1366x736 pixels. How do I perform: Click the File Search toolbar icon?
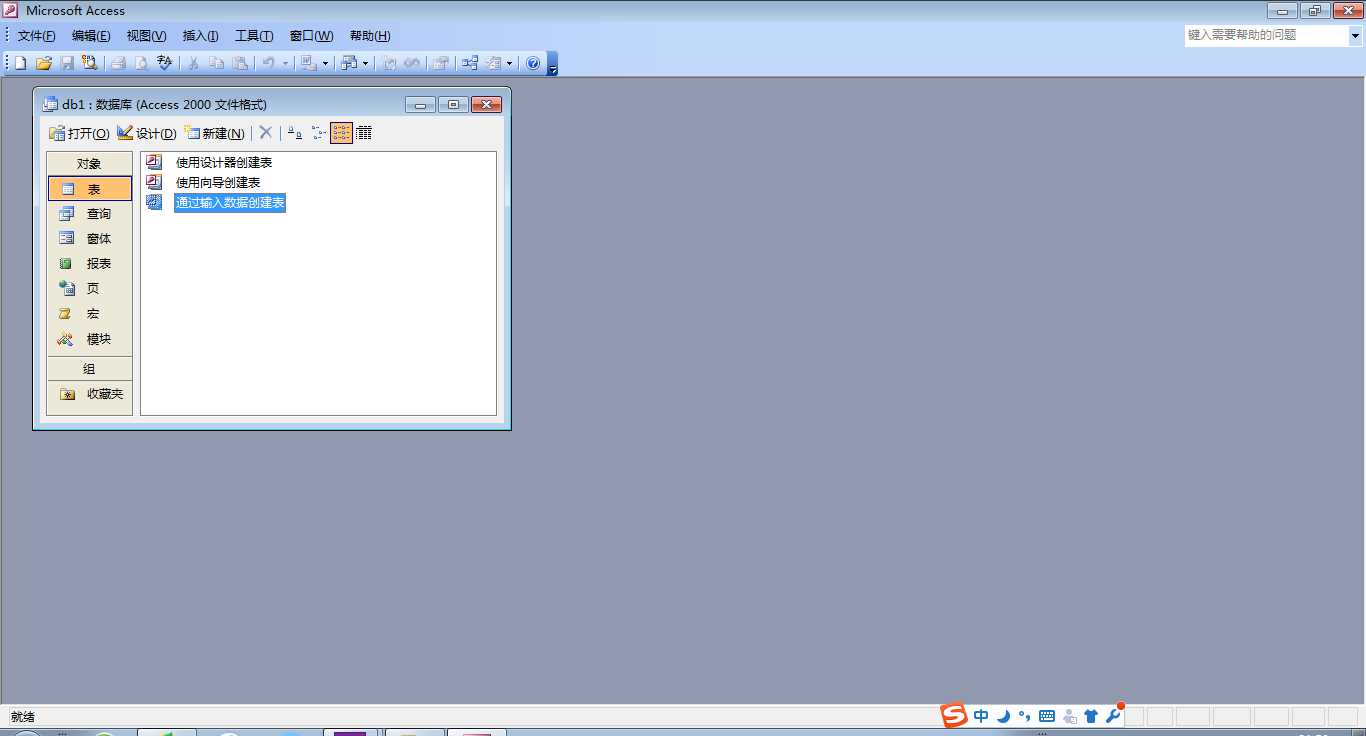pyautogui.click(x=89, y=63)
